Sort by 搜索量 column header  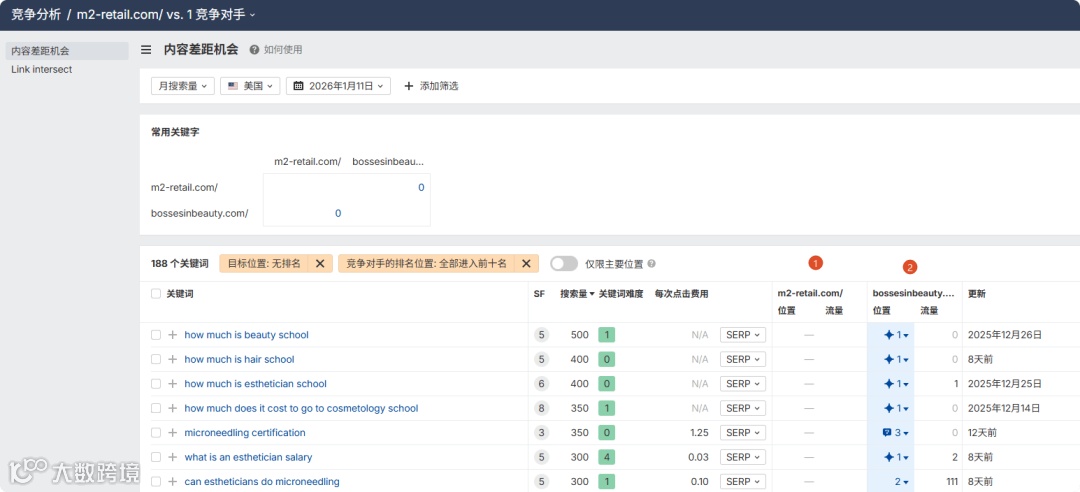[x=577, y=294]
